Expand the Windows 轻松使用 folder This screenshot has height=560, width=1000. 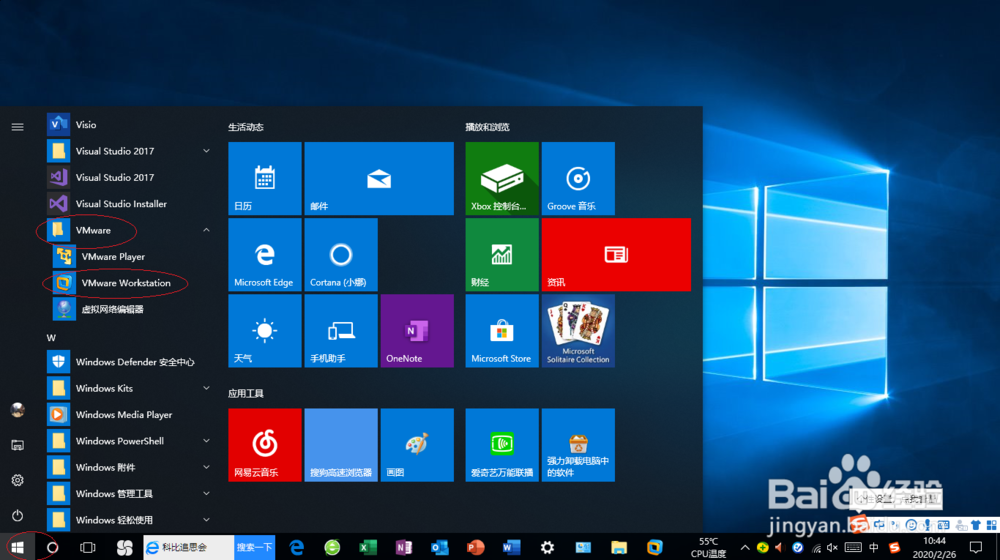point(128,520)
